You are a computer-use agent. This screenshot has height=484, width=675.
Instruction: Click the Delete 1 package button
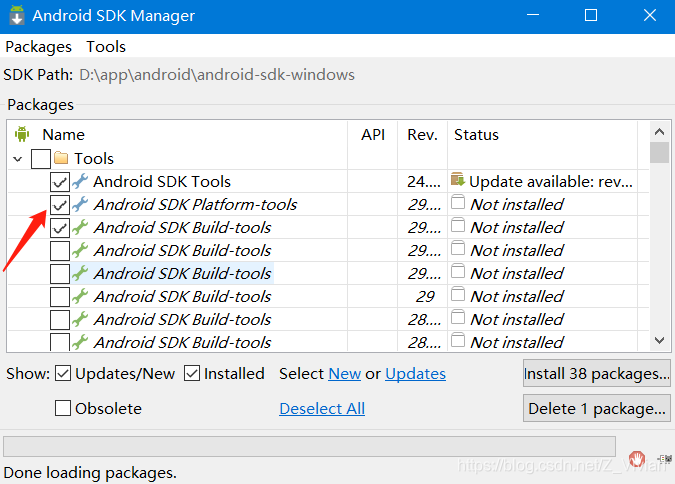pos(596,408)
